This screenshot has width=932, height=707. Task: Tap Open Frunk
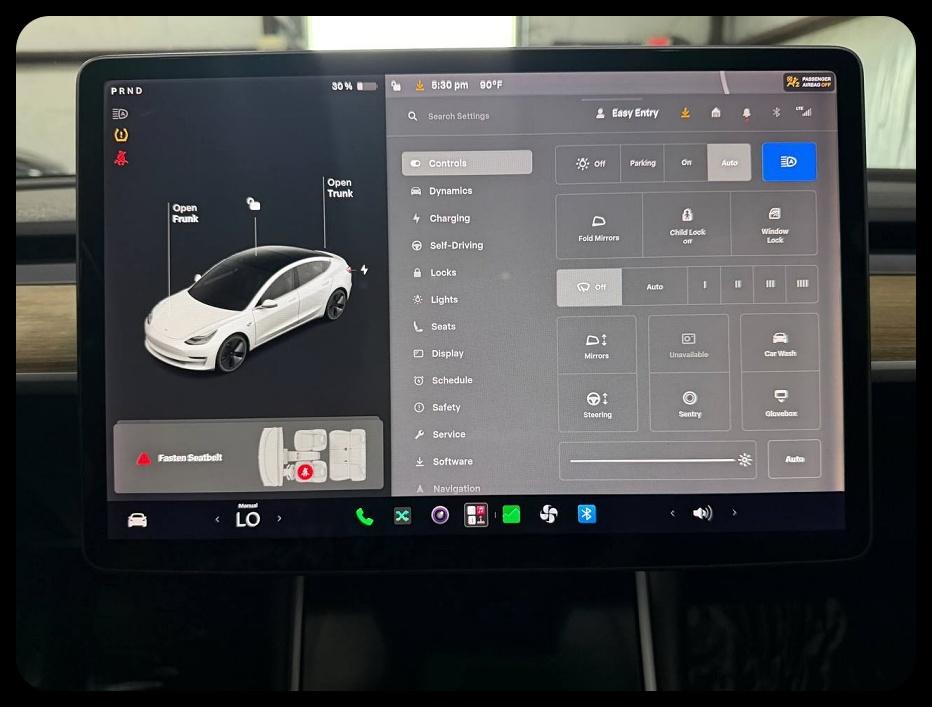(185, 213)
